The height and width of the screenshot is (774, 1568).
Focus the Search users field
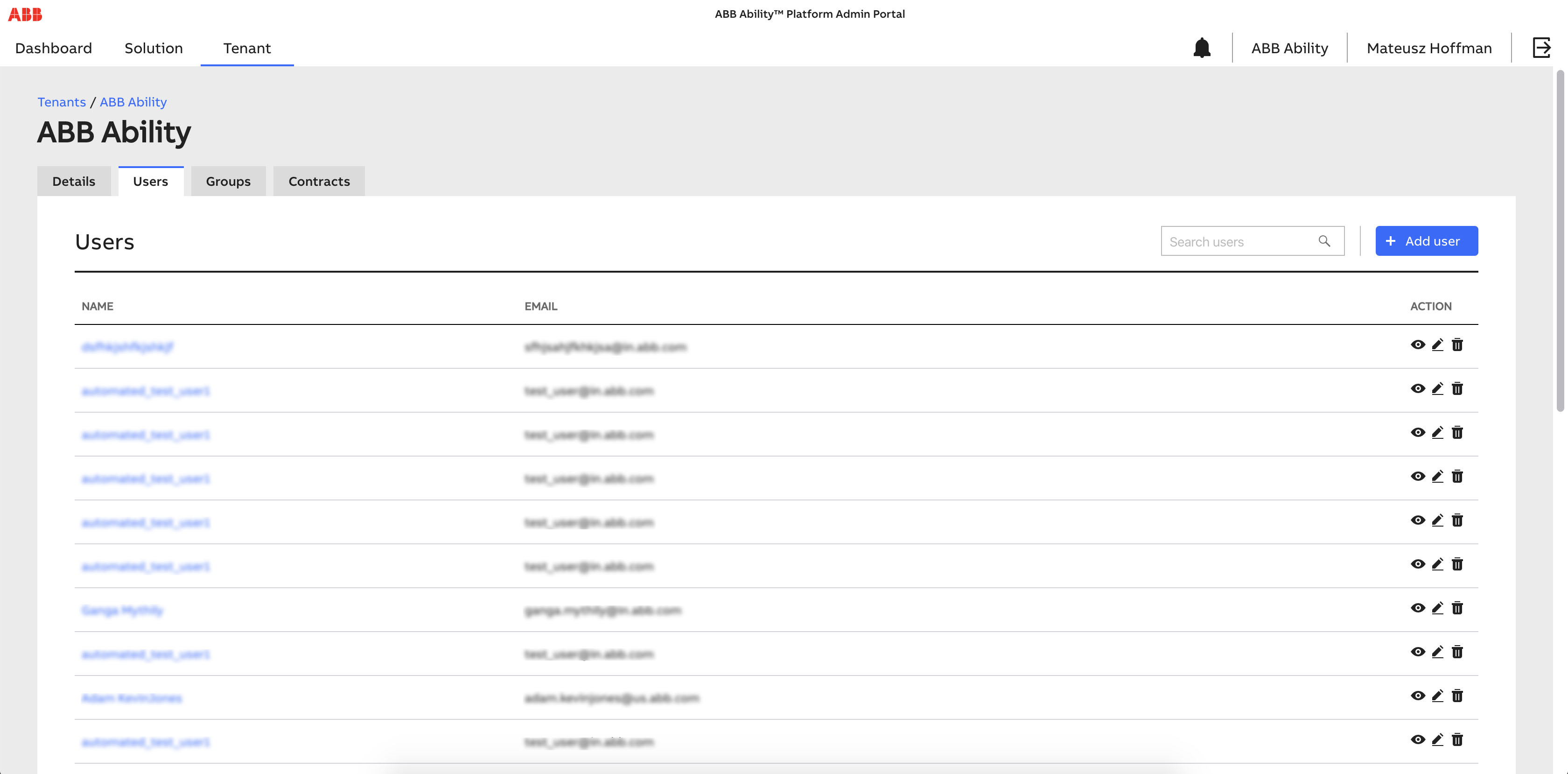(x=1252, y=241)
